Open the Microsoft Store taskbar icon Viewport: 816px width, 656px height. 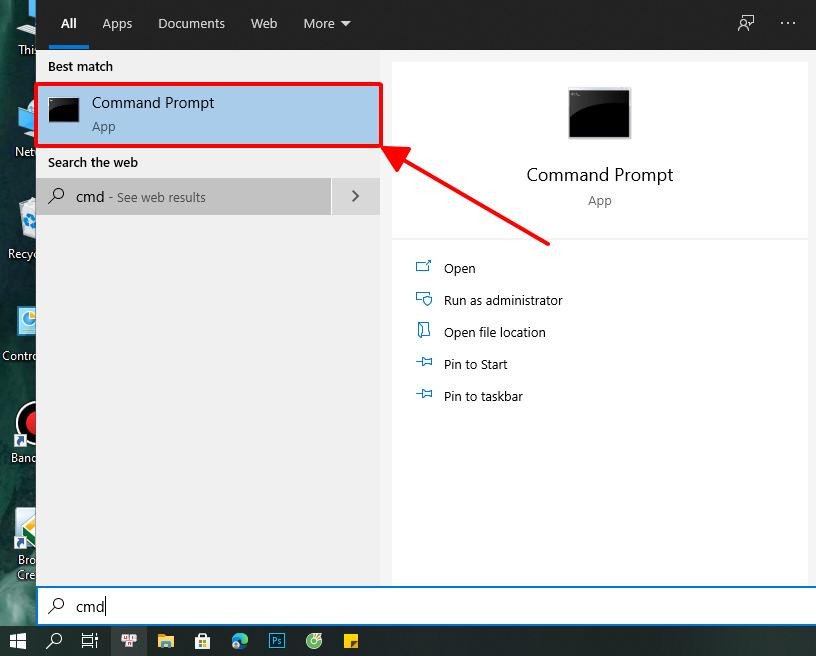[x=203, y=642]
